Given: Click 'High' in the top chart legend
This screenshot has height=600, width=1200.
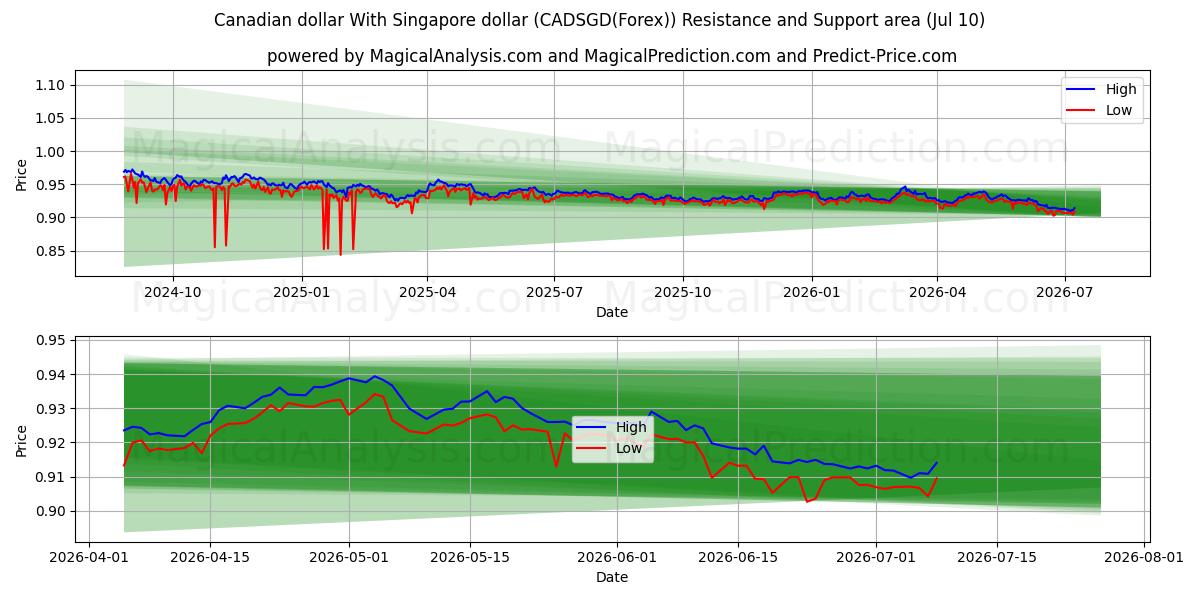Looking at the screenshot, I should pyautogui.click(x=1120, y=89).
